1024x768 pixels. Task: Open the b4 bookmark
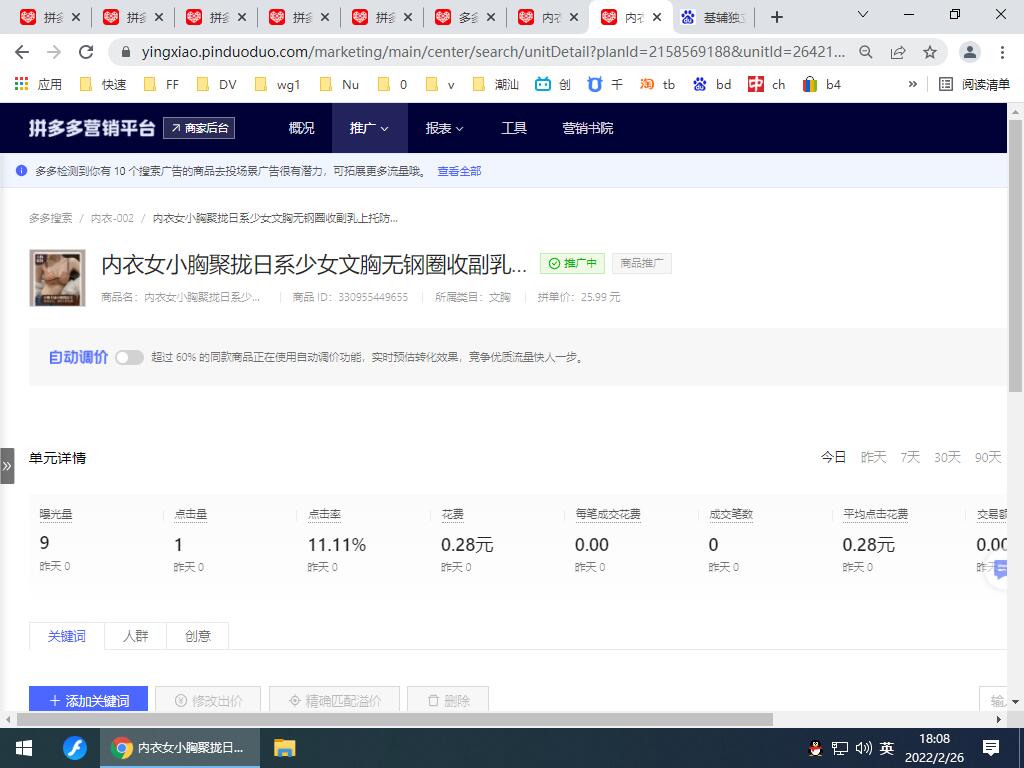pyautogui.click(x=822, y=84)
